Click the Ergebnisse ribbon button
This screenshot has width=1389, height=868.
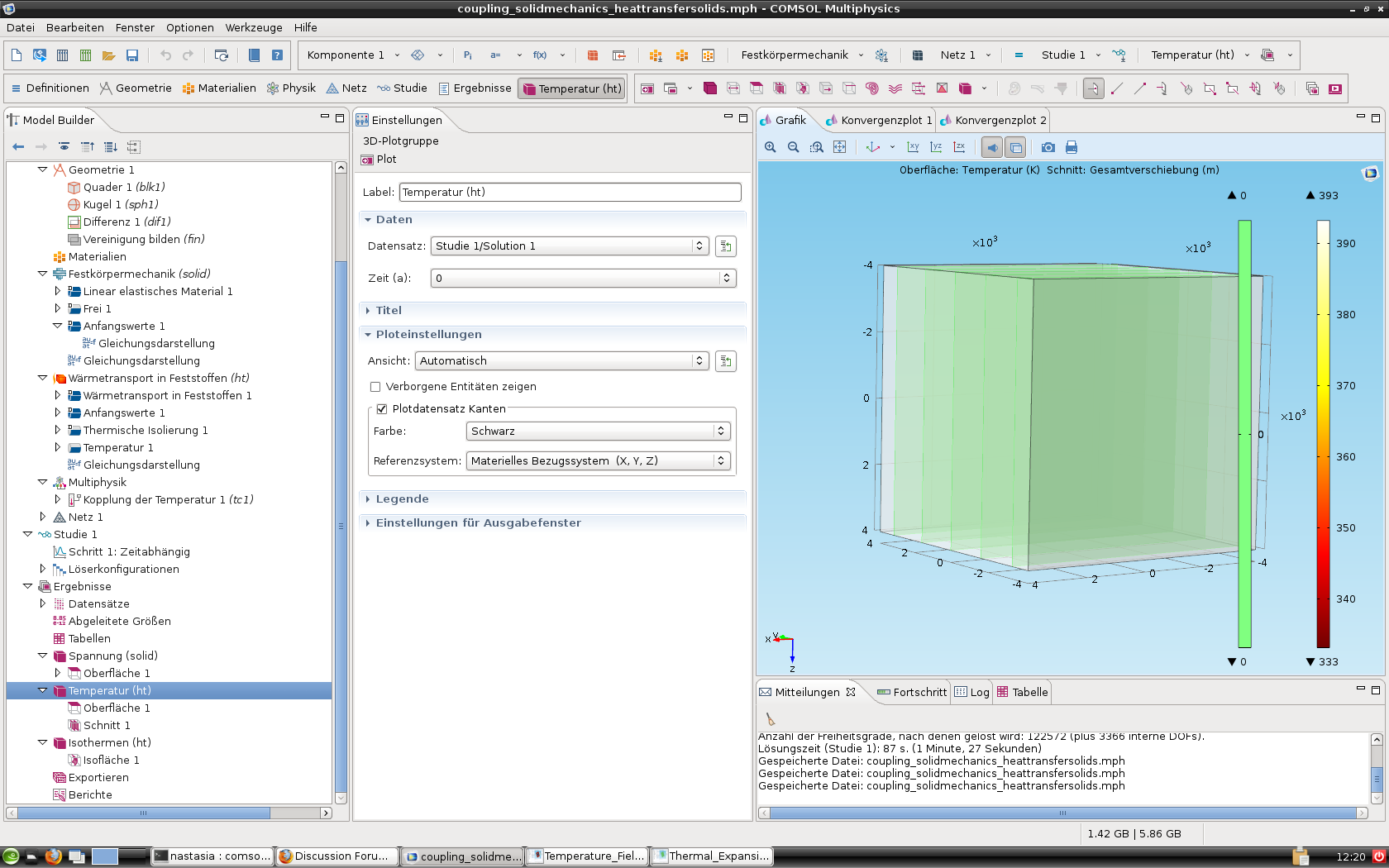[475, 88]
